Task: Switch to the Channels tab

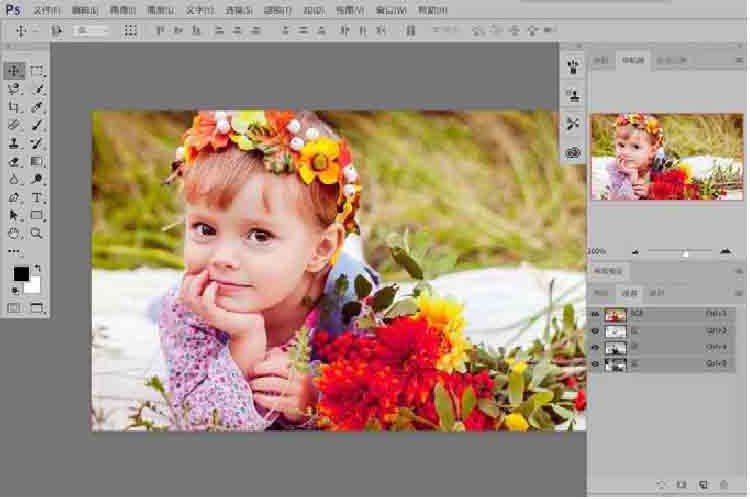Action: (x=629, y=293)
